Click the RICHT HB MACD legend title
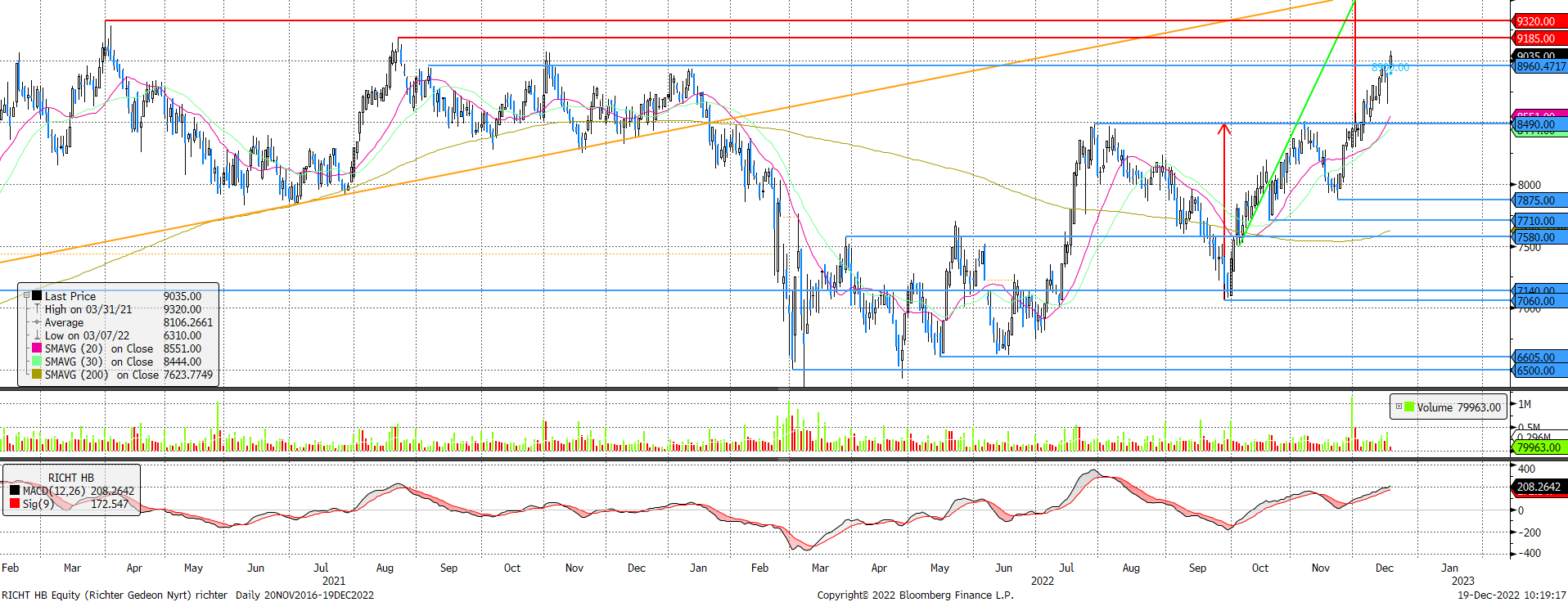Screen dimensions: 1568x602 click(x=70, y=478)
